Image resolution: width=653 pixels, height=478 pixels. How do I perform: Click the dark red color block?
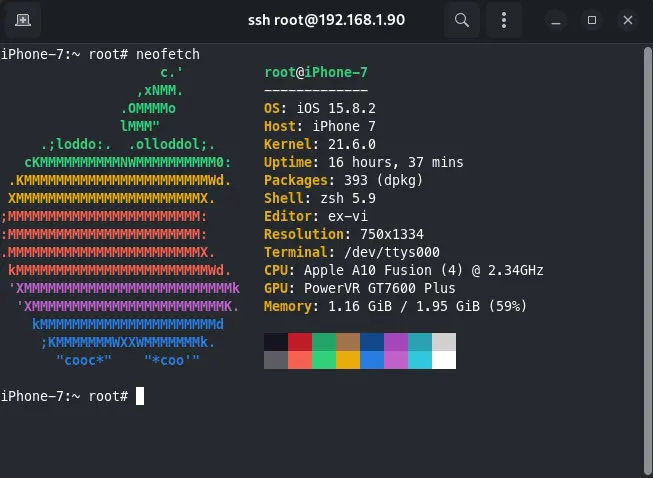[300, 342]
